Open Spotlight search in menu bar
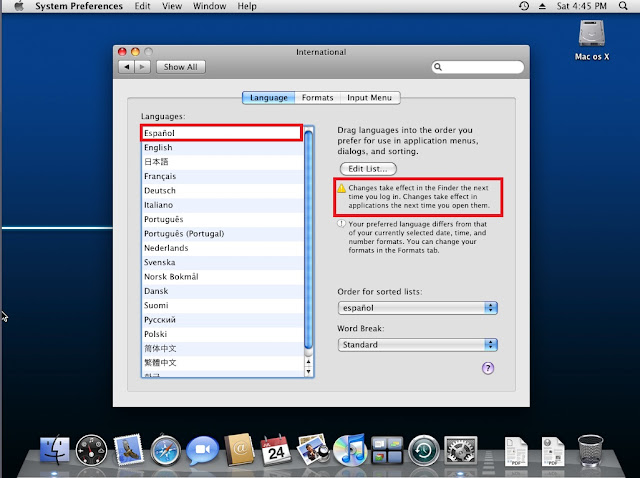Viewport: 640px width, 478px height. [623, 6]
